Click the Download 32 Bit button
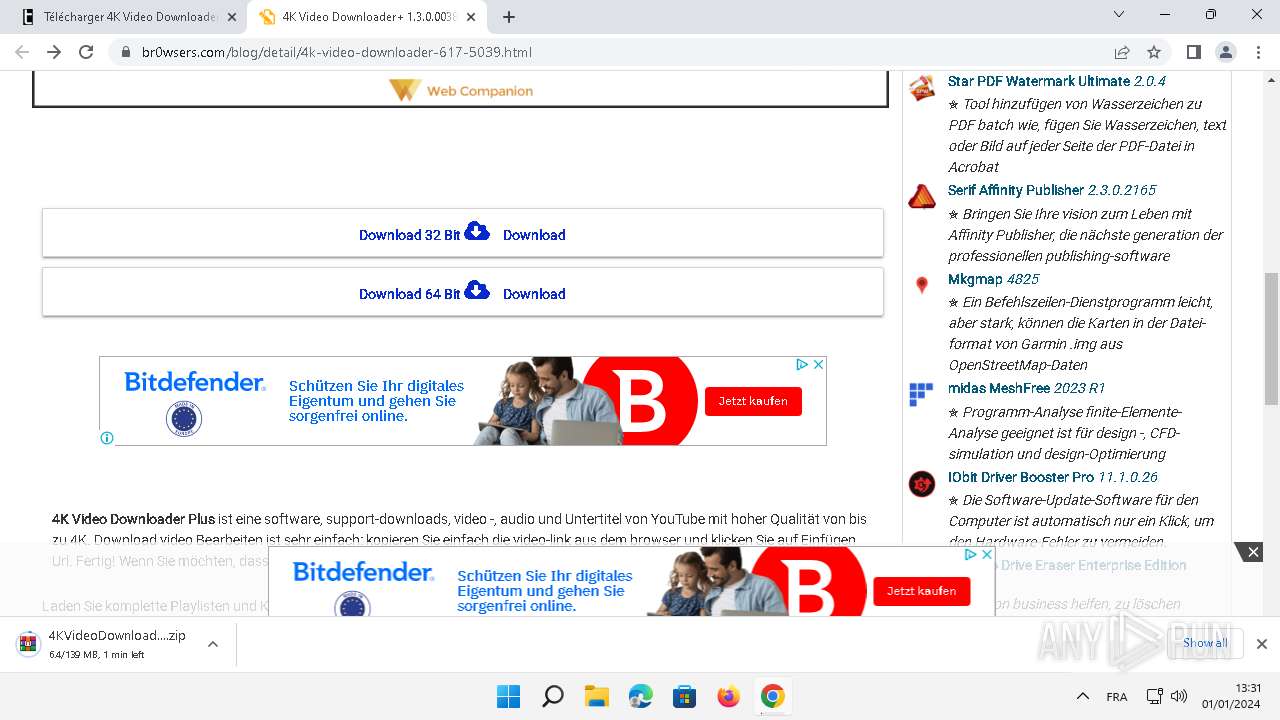This screenshot has height=720, width=1280. (462, 233)
